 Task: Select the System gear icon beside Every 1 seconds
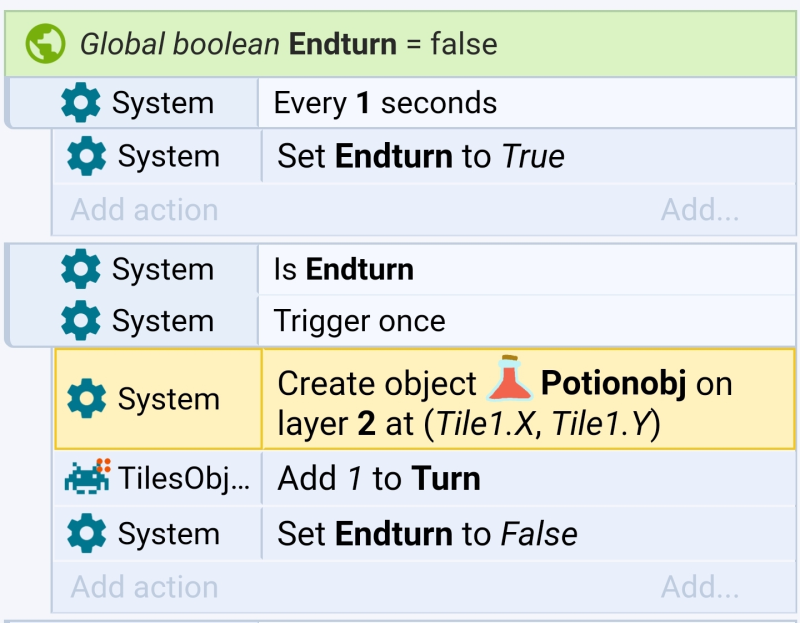(x=81, y=103)
